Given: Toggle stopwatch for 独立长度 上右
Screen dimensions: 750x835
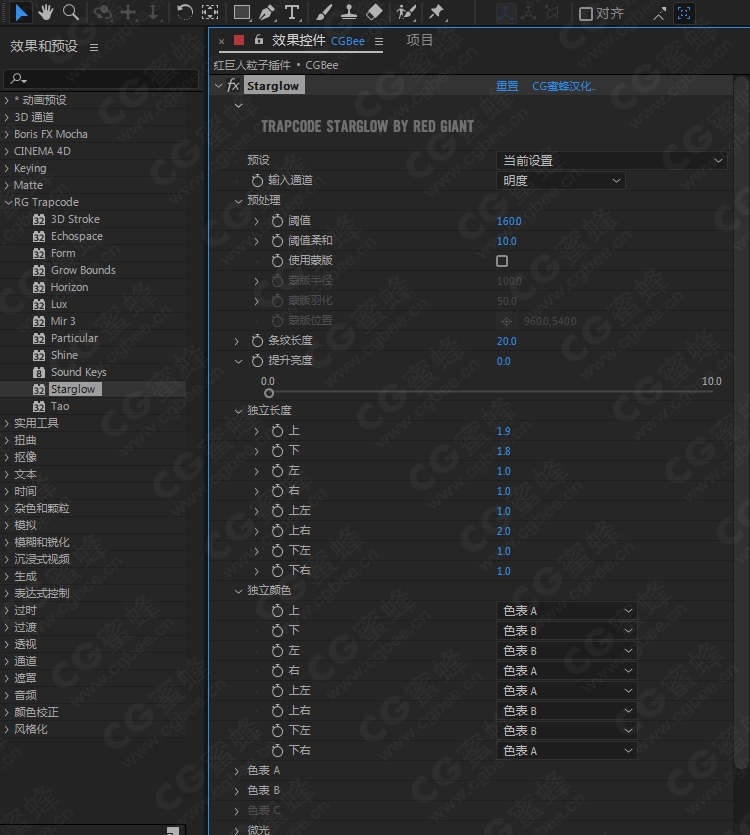Looking at the screenshot, I should 277,531.
